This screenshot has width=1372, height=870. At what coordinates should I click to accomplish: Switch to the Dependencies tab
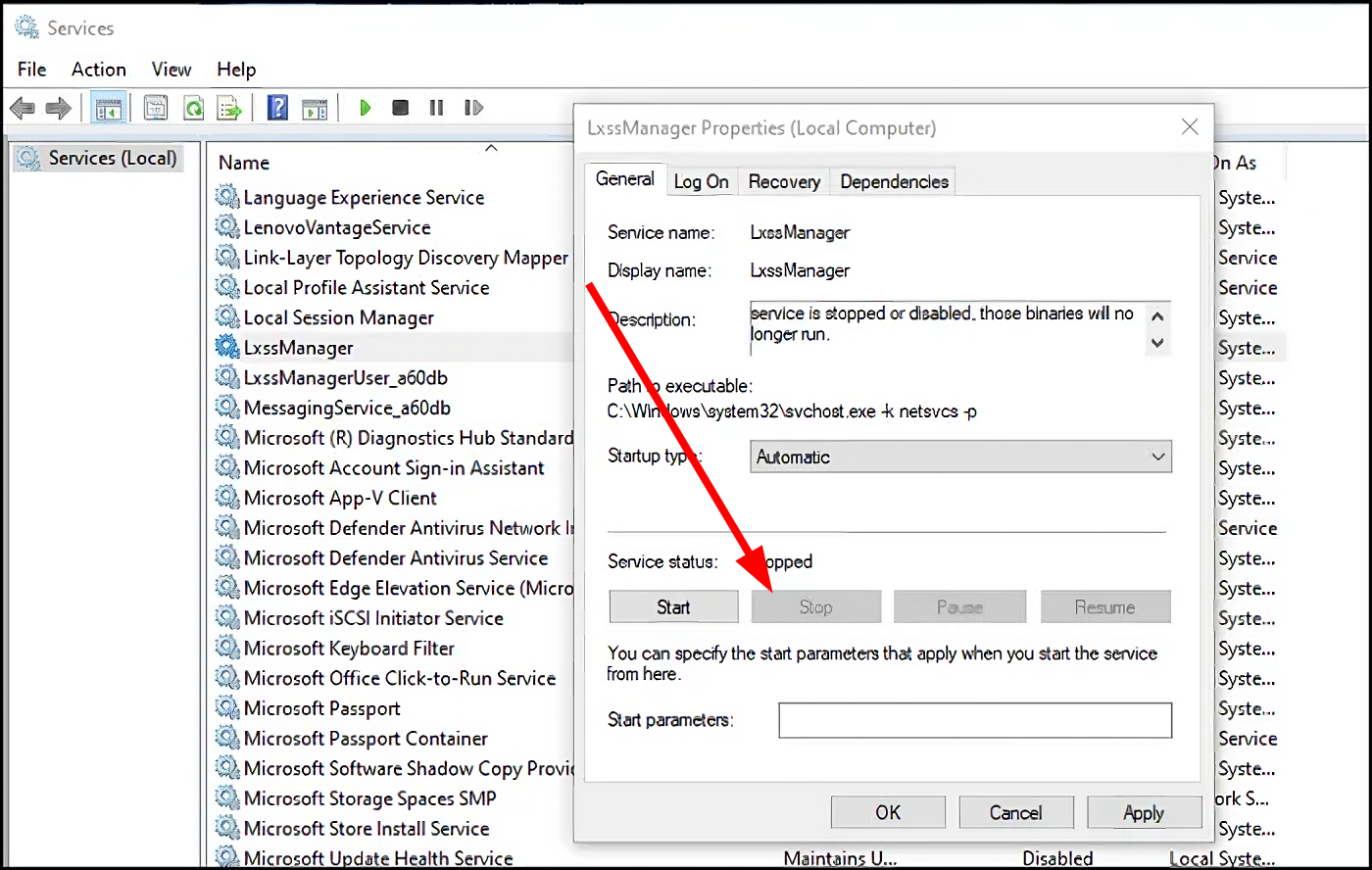[x=894, y=181]
